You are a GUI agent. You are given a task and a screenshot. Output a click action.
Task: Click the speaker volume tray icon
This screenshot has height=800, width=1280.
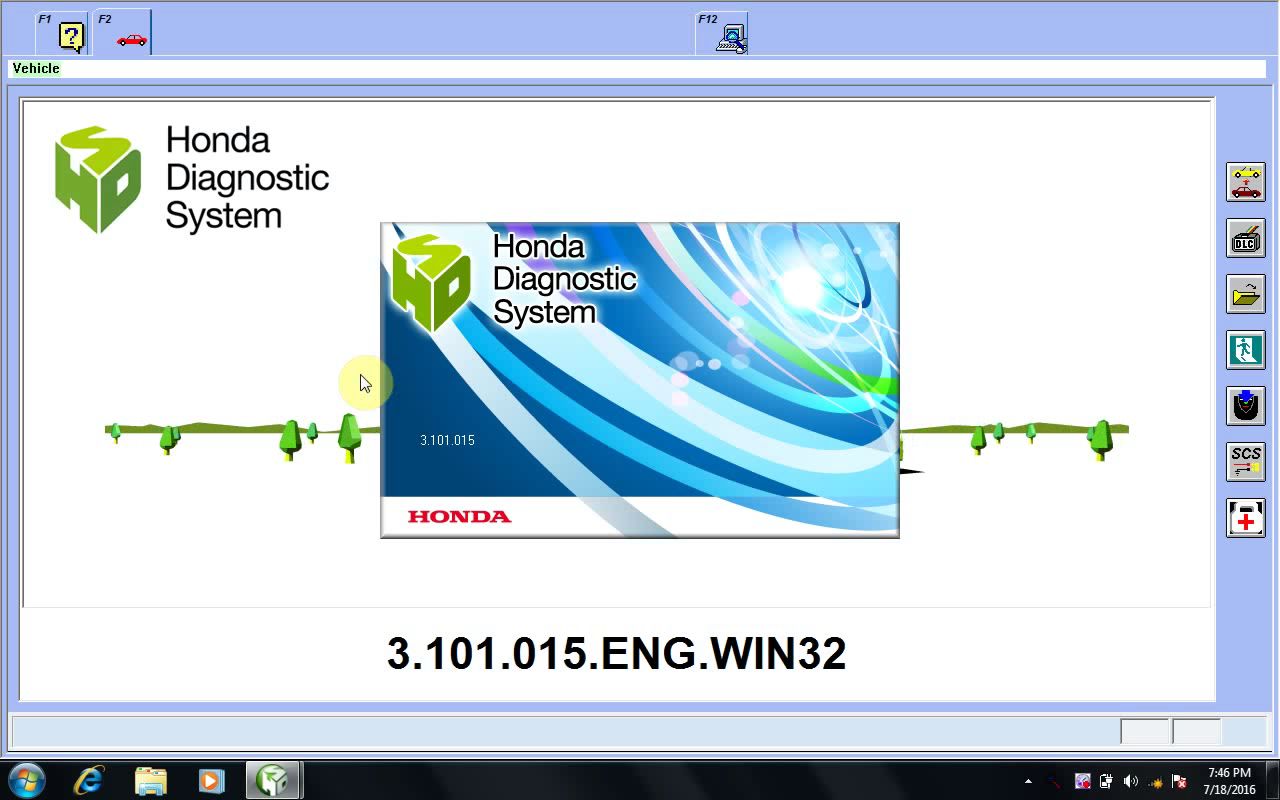point(1131,781)
